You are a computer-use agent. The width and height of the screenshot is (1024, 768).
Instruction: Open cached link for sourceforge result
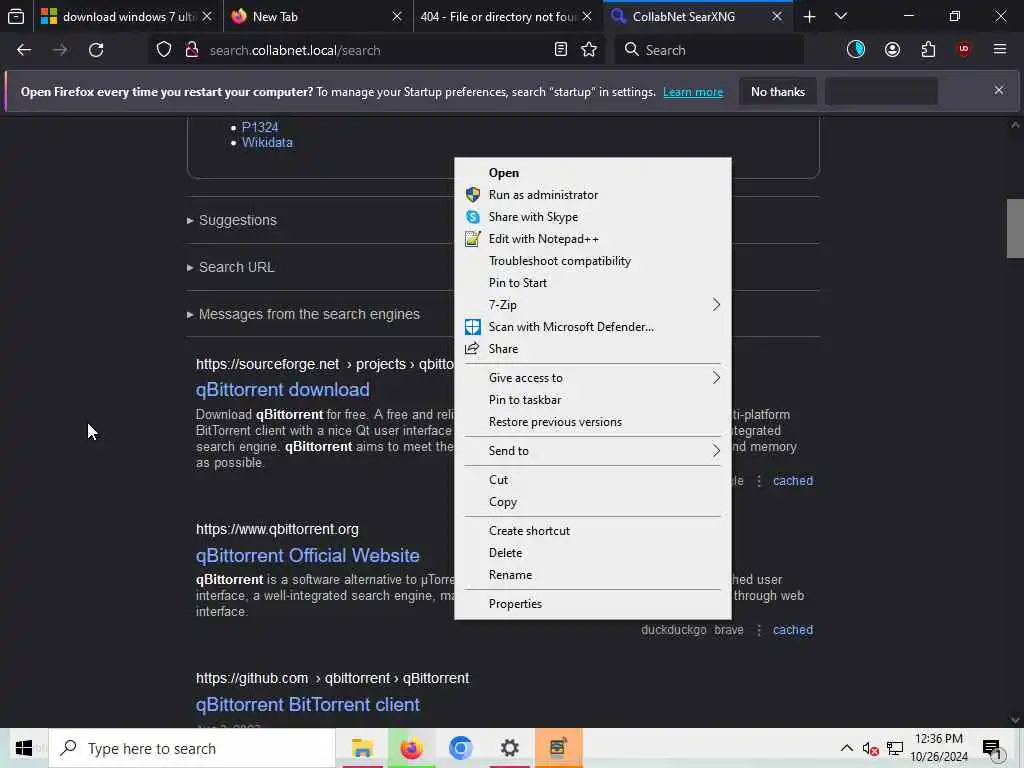(x=793, y=481)
